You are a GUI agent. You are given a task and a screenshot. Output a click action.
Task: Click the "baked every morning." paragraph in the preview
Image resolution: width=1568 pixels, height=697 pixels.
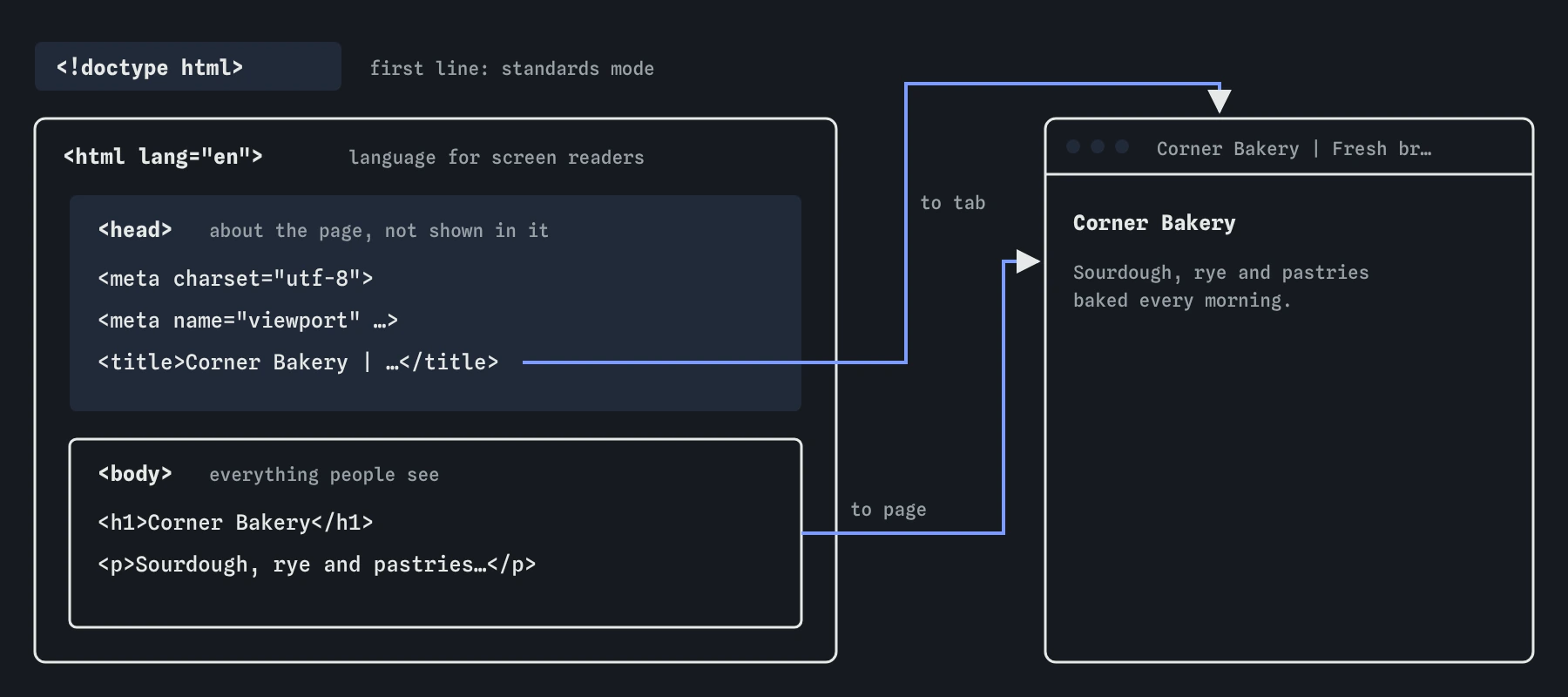[1182, 301]
